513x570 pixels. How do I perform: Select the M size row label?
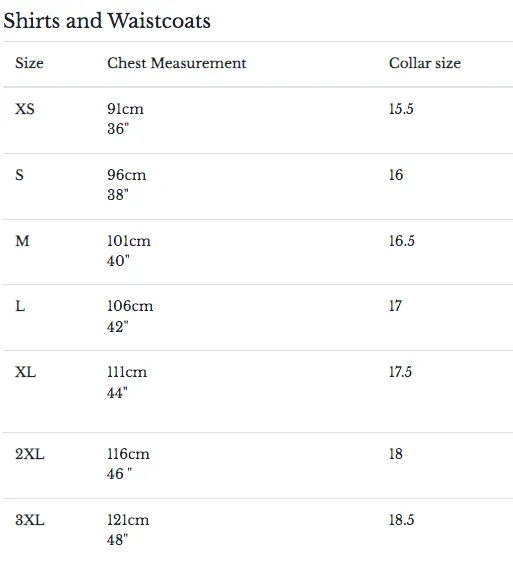pyautogui.click(x=22, y=241)
